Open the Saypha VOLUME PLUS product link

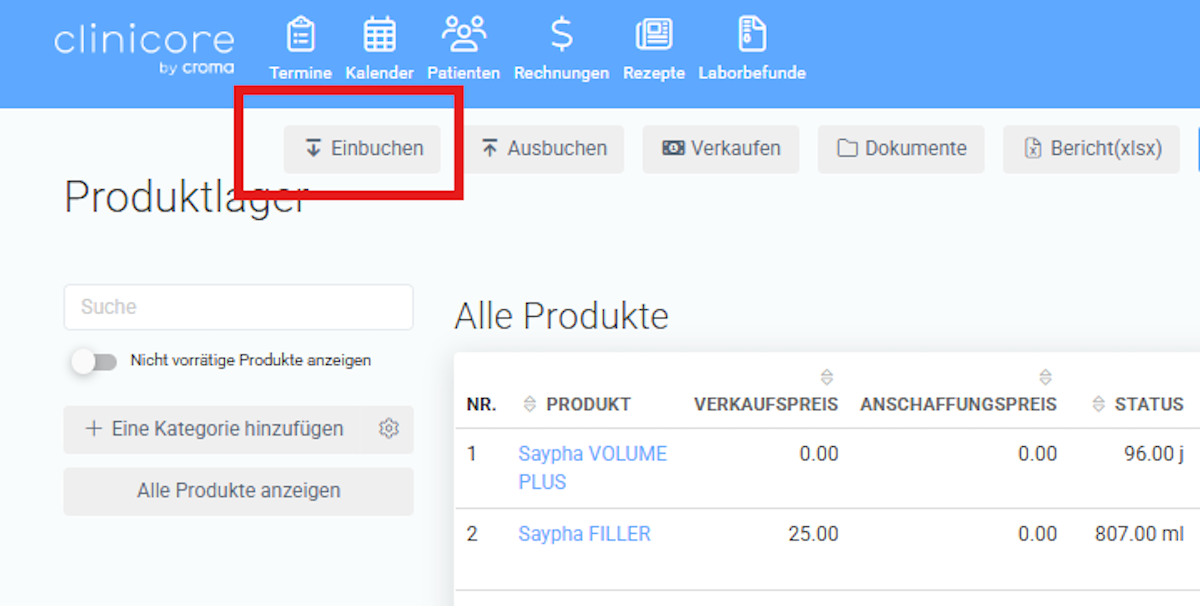[592, 468]
